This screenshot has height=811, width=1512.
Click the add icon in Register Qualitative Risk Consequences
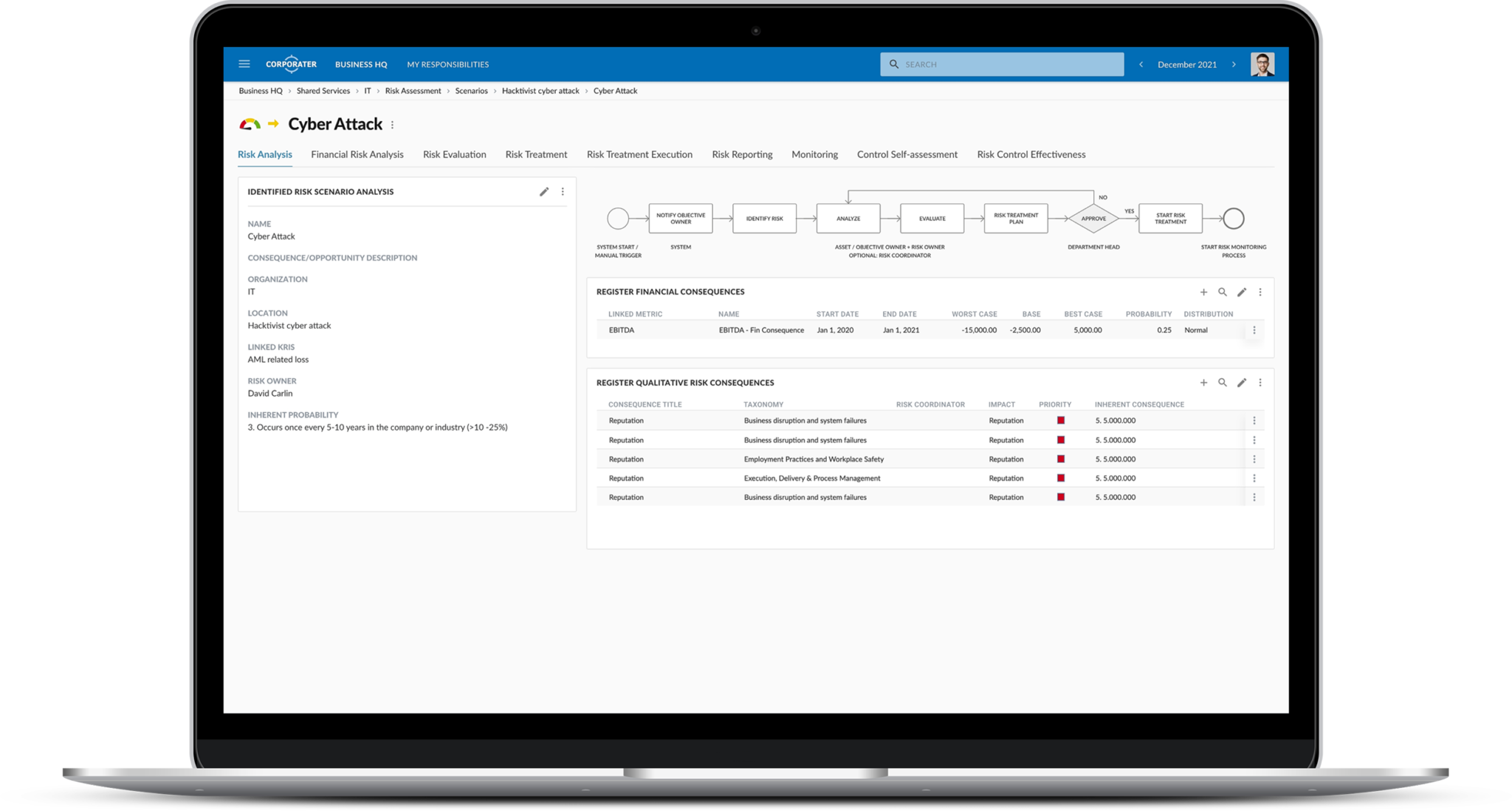coord(1204,382)
